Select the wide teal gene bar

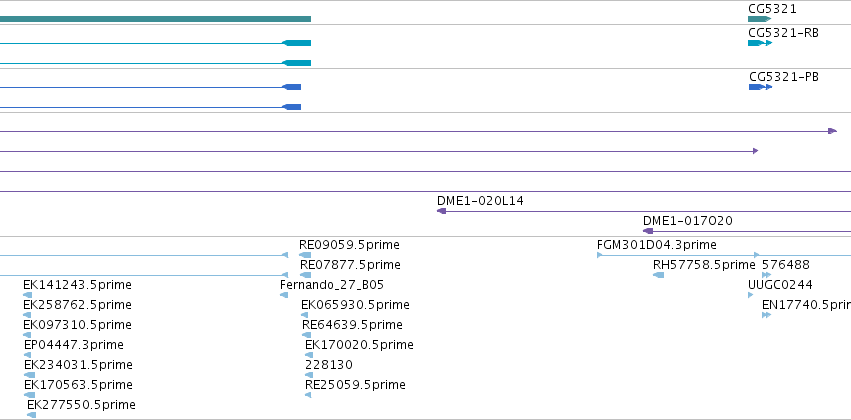click(155, 19)
